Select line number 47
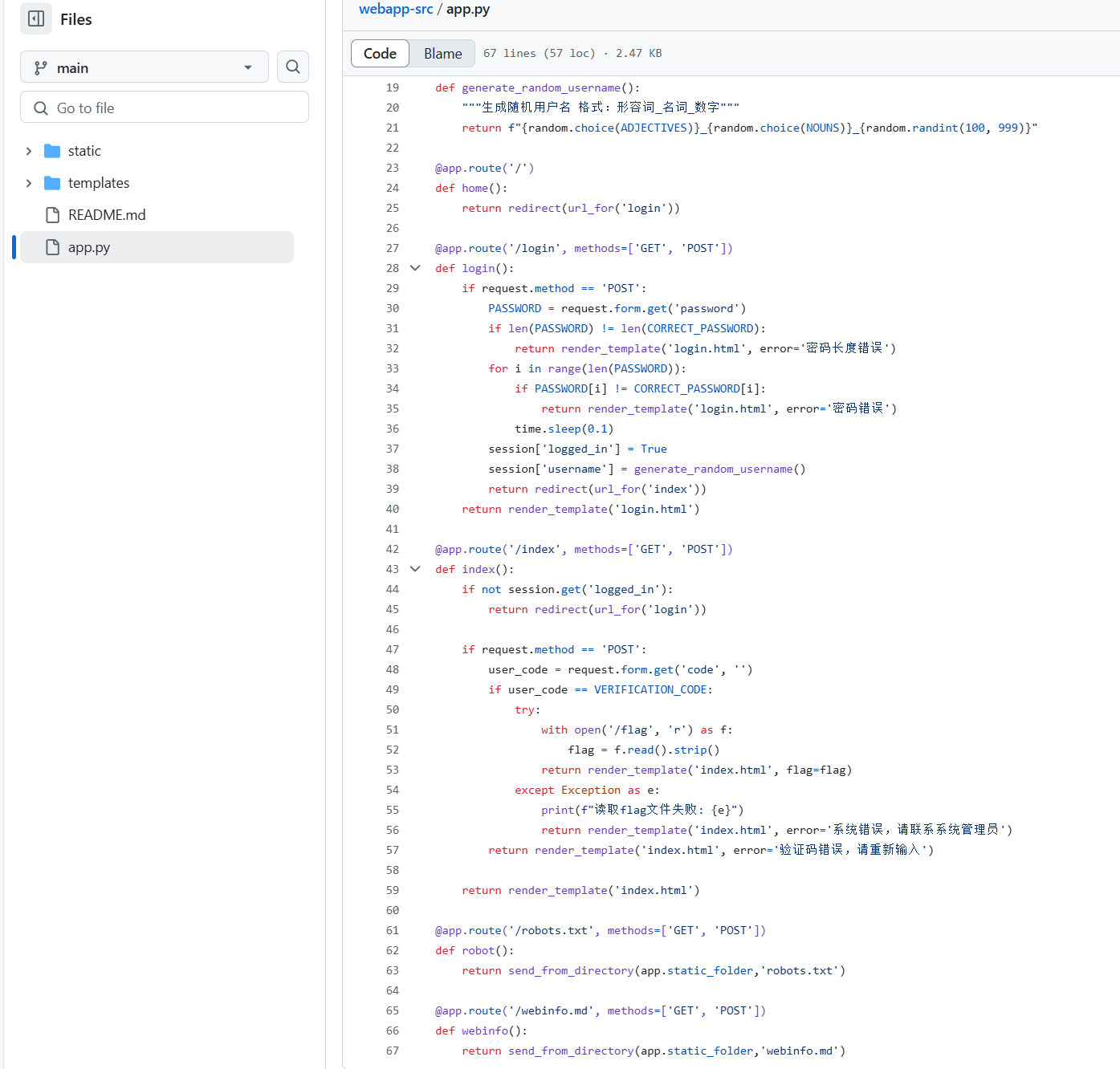 tap(392, 649)
